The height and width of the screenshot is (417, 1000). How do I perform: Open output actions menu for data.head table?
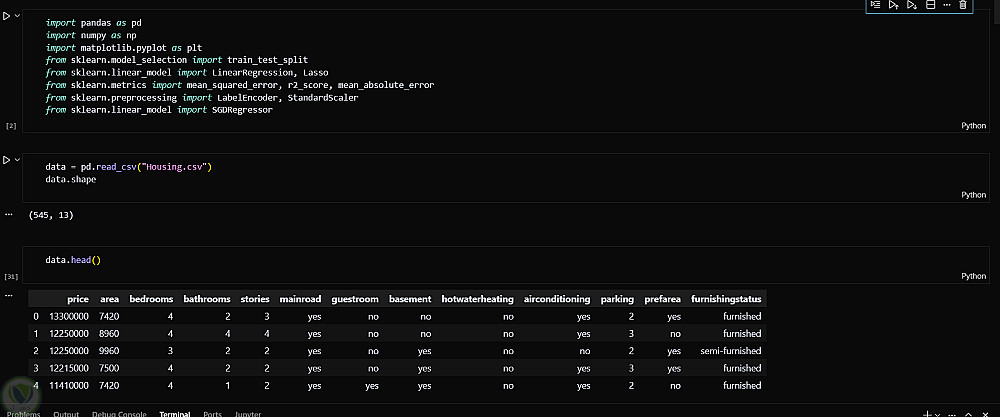[x=9, y=296]
